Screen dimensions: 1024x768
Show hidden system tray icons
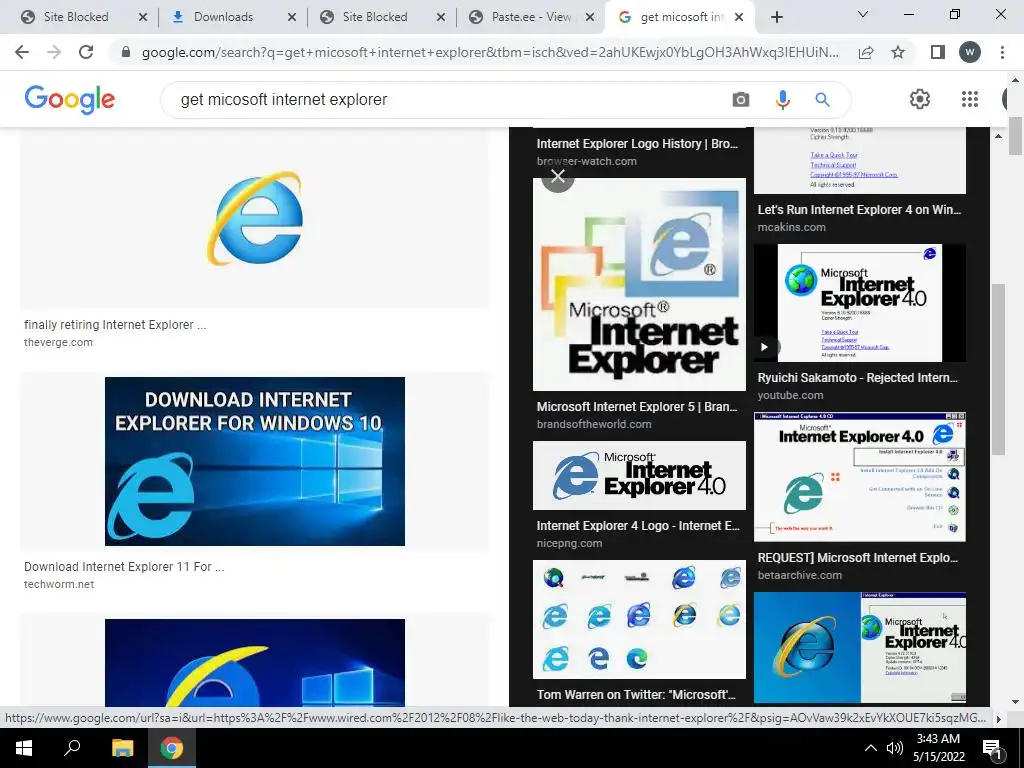pyautogui.click(x=871, y=748)
